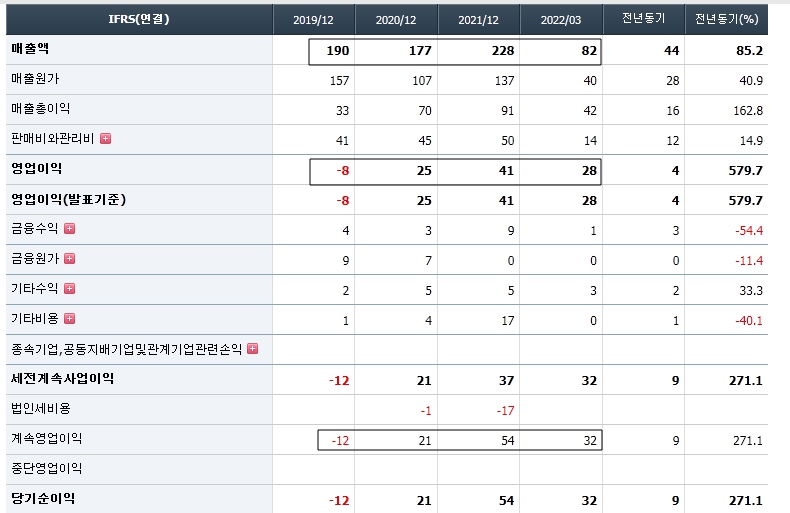Select the 2022/03 column header

click(561, 20)
